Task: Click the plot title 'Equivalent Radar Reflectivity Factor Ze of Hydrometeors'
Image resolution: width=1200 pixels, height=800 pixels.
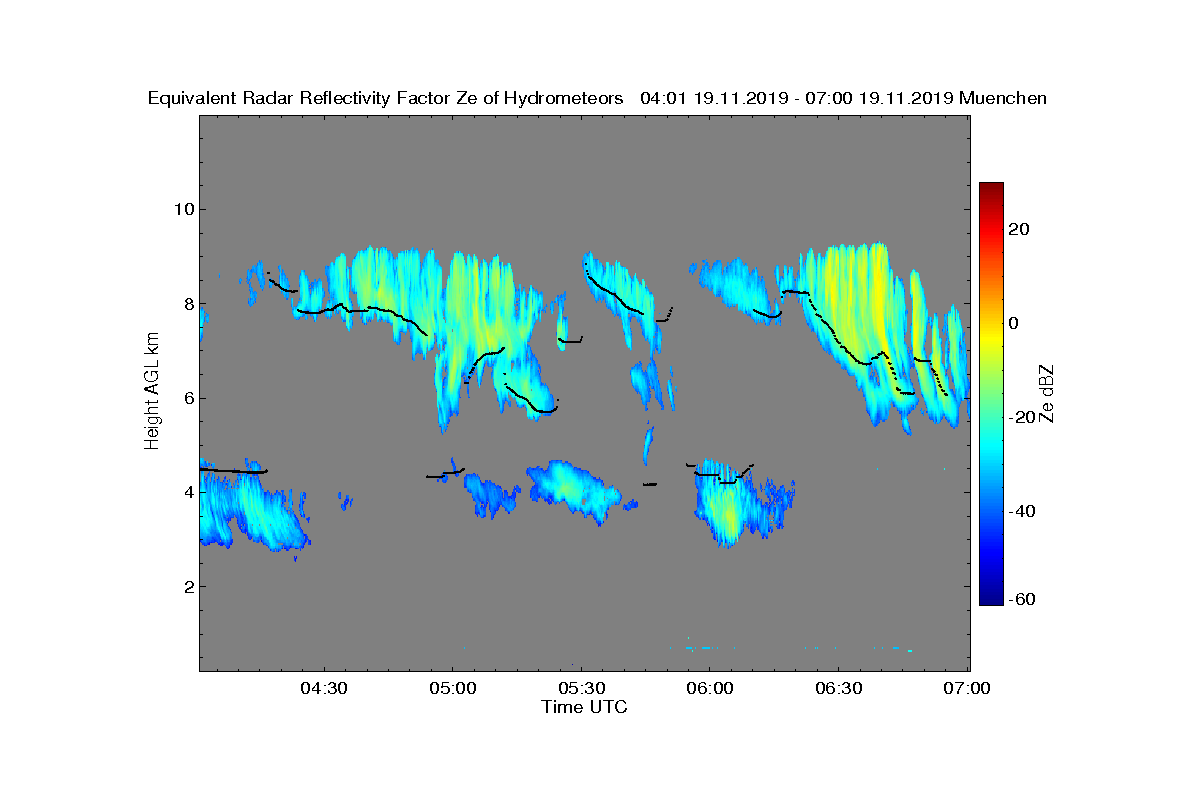Action: pos(385,98)
